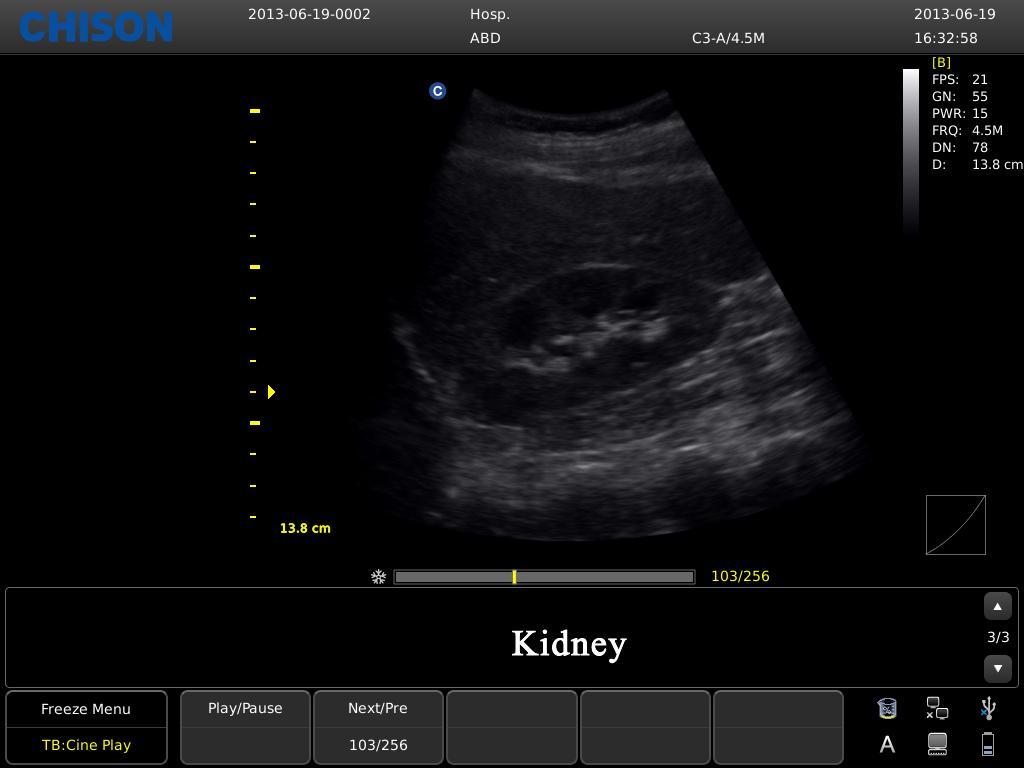Click the USB connection status icon
1024x768 pixels.
[988, 709]
